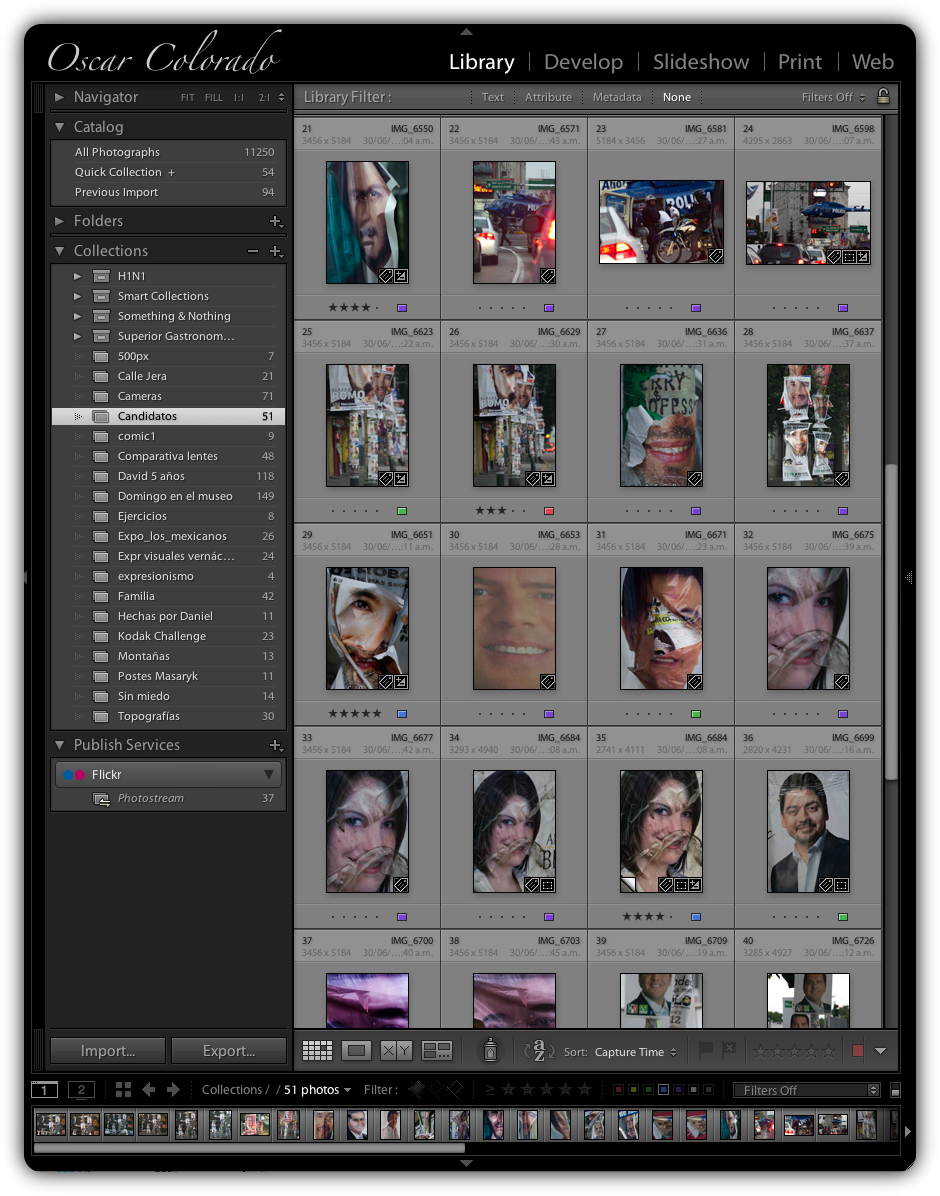Select the Metadata filter tab
The image size is (940, 1196).
(x=617, y=97)
